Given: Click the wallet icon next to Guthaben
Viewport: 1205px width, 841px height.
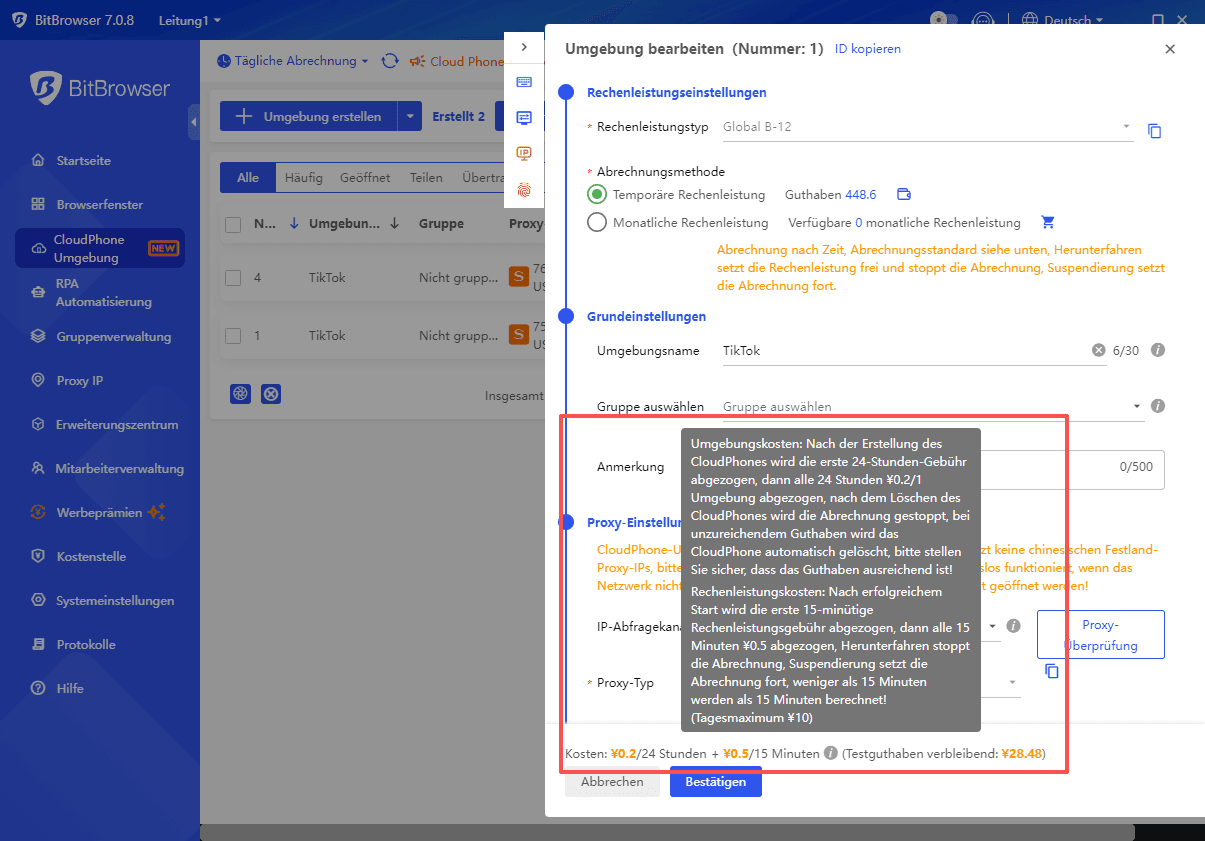Looking at the screenshot, I should coord(904,195).
